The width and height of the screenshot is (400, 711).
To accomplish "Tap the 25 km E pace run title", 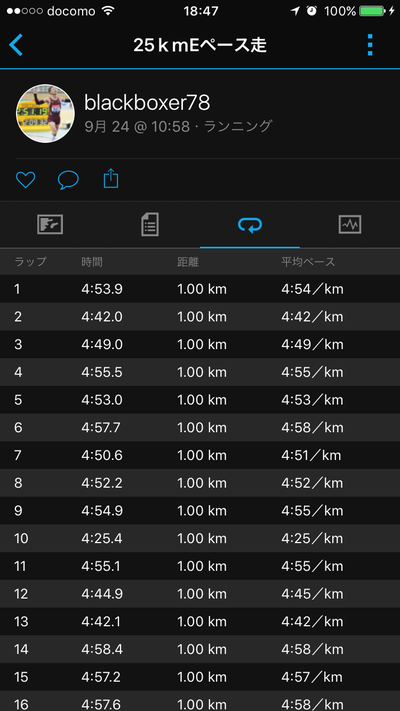I will click(200, 45).
